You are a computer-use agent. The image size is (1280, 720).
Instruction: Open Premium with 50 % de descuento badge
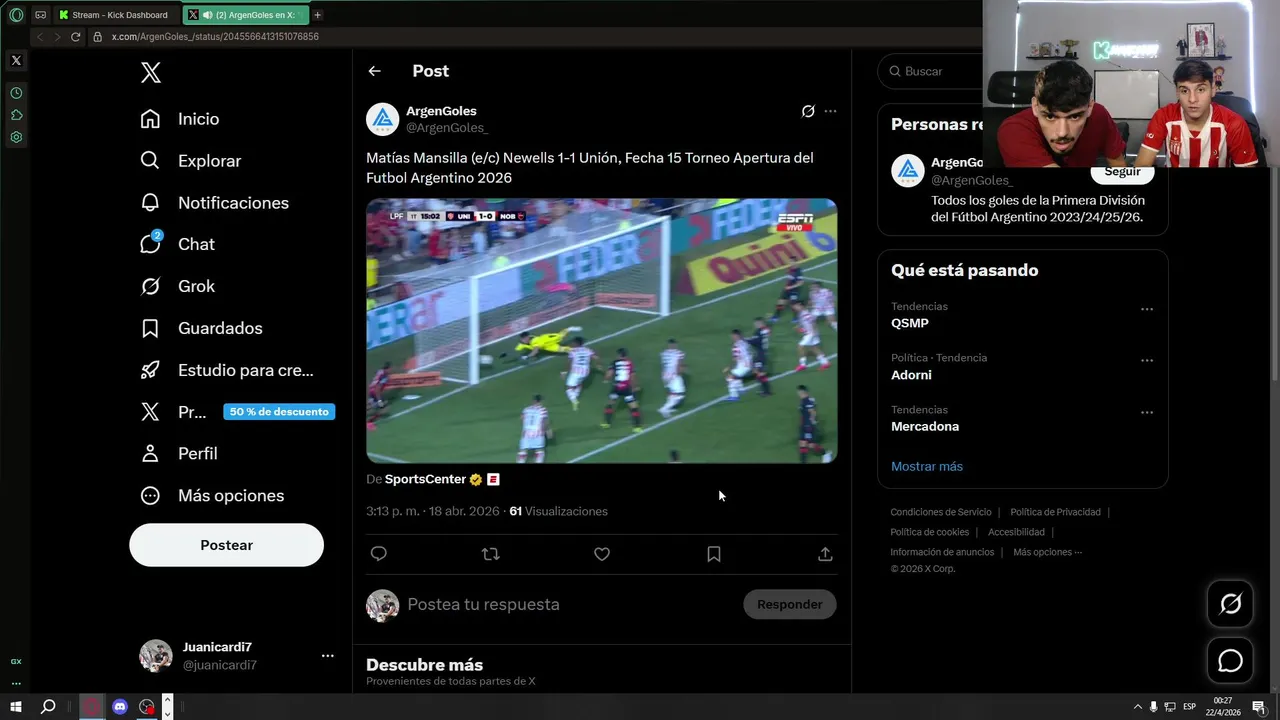237,412
